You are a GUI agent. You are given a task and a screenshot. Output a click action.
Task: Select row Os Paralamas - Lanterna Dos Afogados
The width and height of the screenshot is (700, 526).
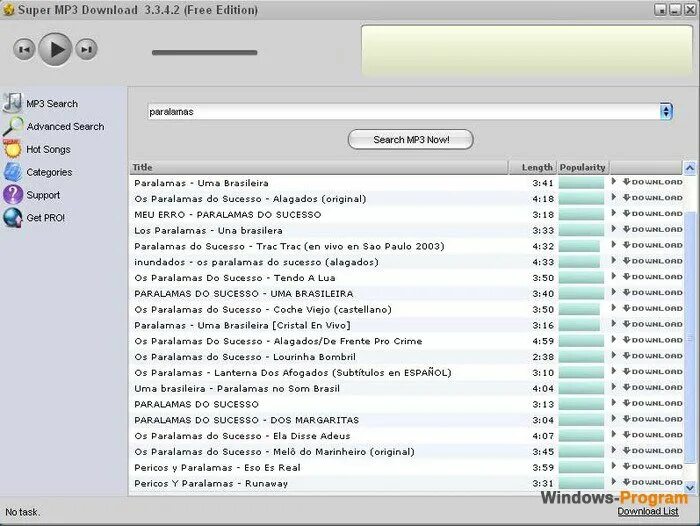click(x=406, y=373)
